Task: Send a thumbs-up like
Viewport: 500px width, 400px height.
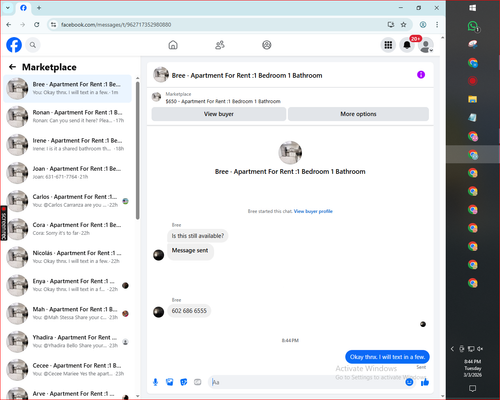Action: pos(425,382)
